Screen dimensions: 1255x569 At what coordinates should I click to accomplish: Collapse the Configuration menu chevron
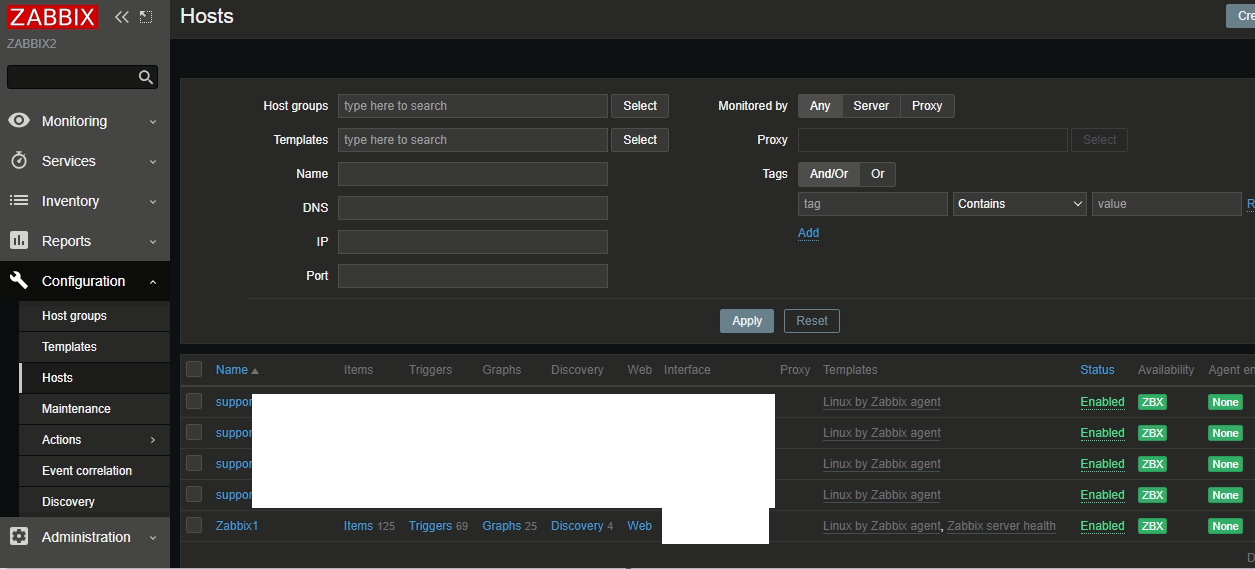click(x=153, y=282)
